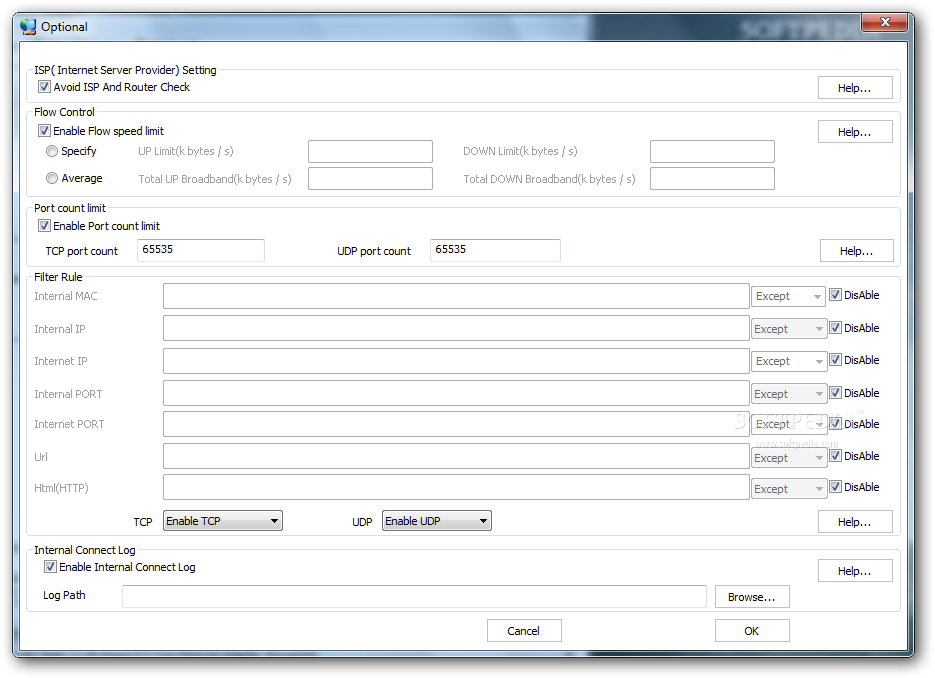The width and height of the screenshot is (935, 678).
Task: Click the UDP port count field
Action: (496, 250)
